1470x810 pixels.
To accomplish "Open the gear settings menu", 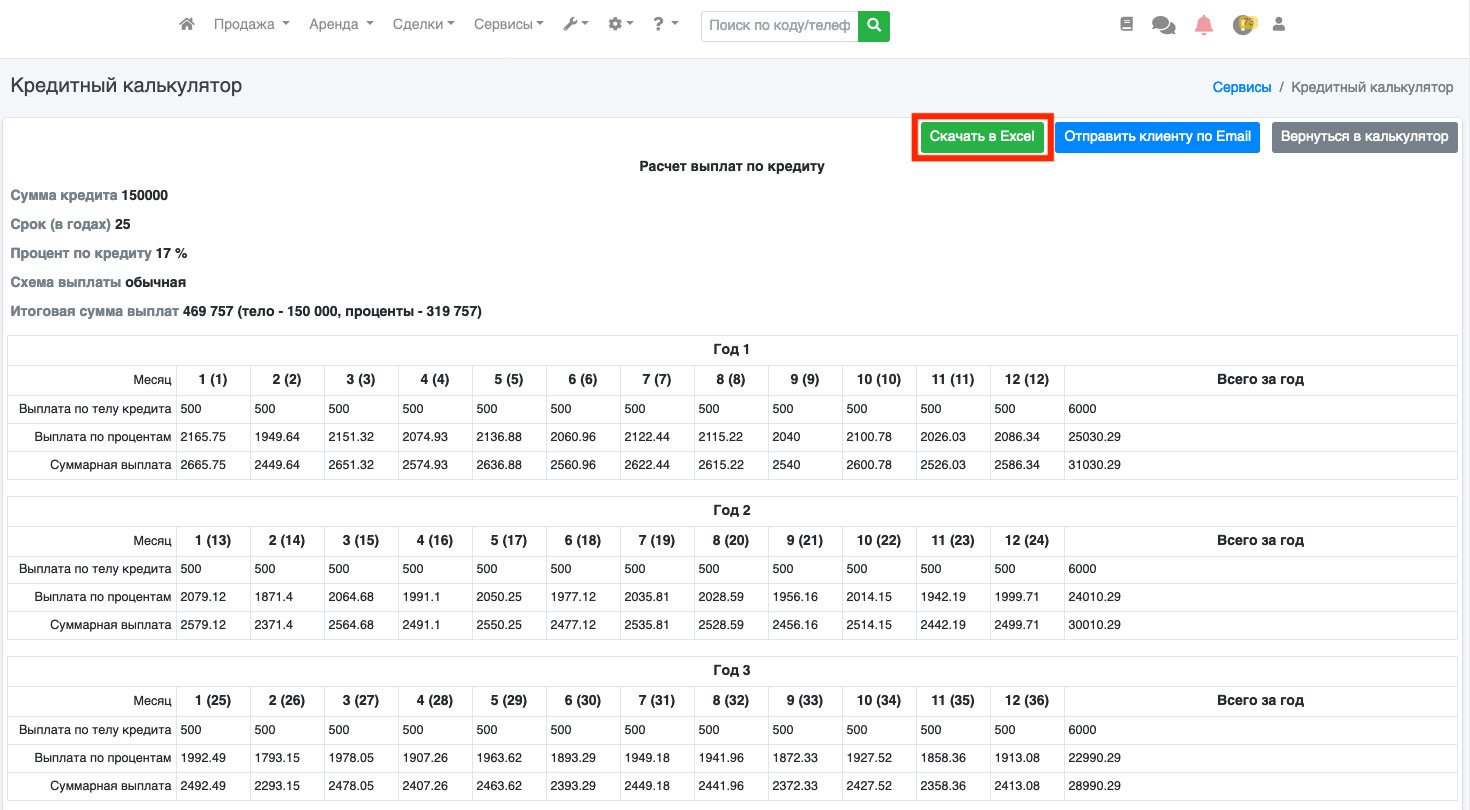I will coord(620,25).
